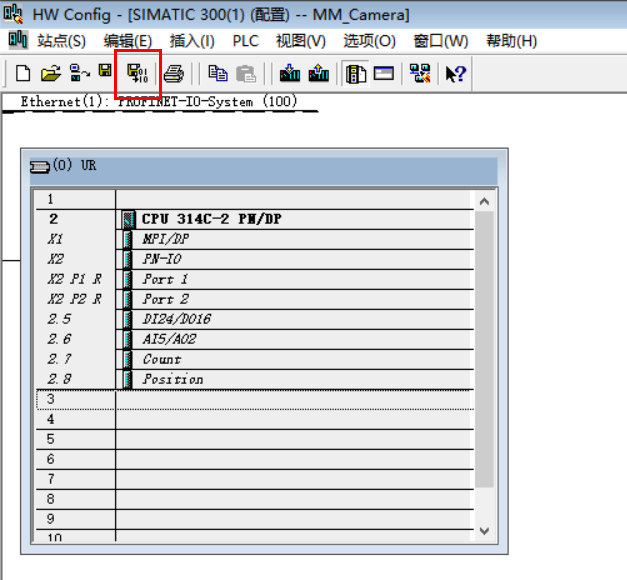Click the Save and Compile icon

point(138,74)
